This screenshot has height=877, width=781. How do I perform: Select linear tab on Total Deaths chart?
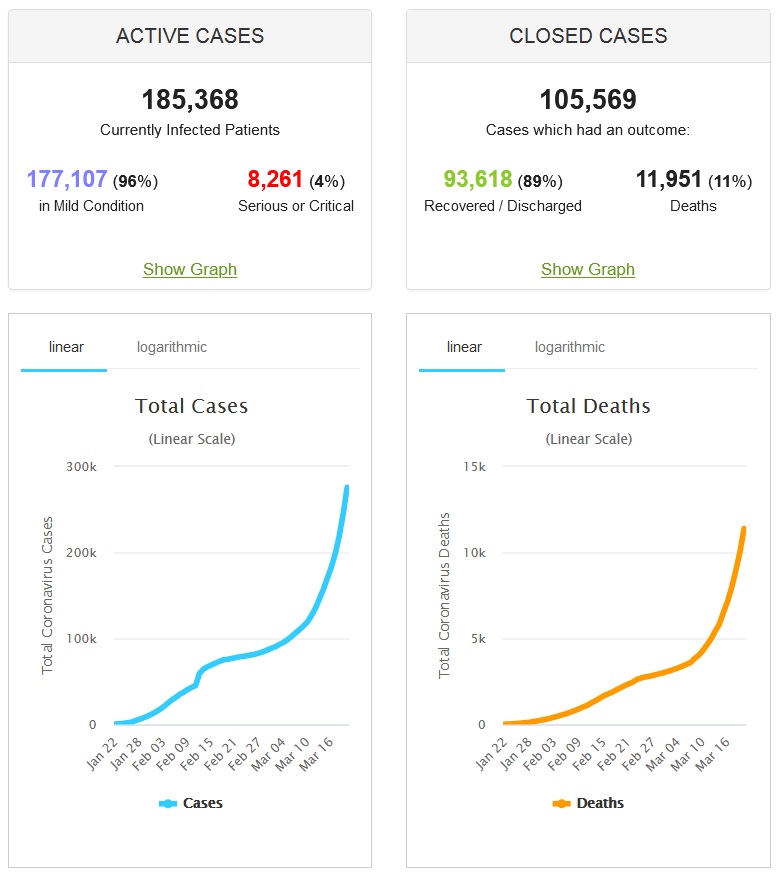[x=464, y=347]
